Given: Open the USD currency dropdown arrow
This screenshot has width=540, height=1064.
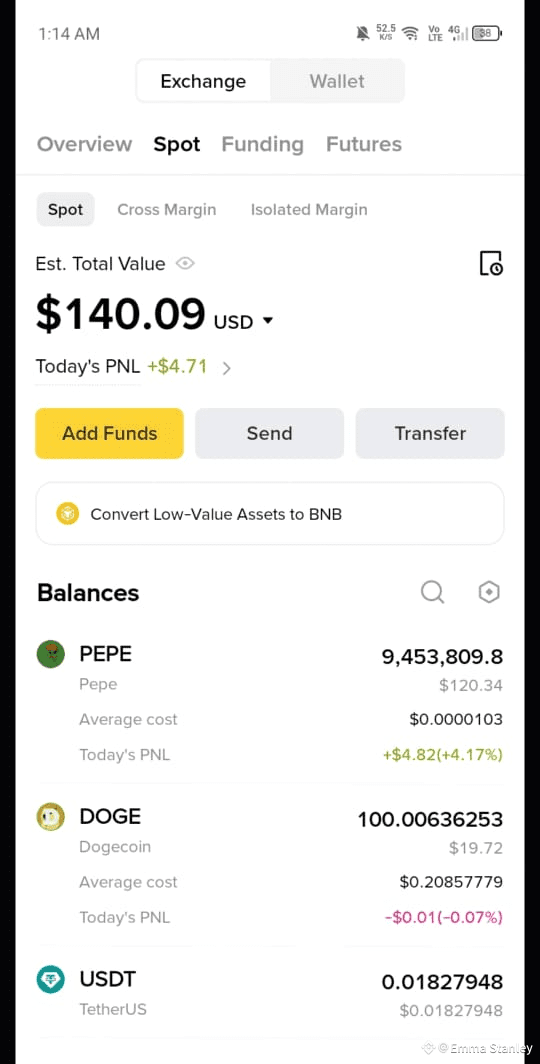Looking at the screenshot, I should (x=267, y=320).
